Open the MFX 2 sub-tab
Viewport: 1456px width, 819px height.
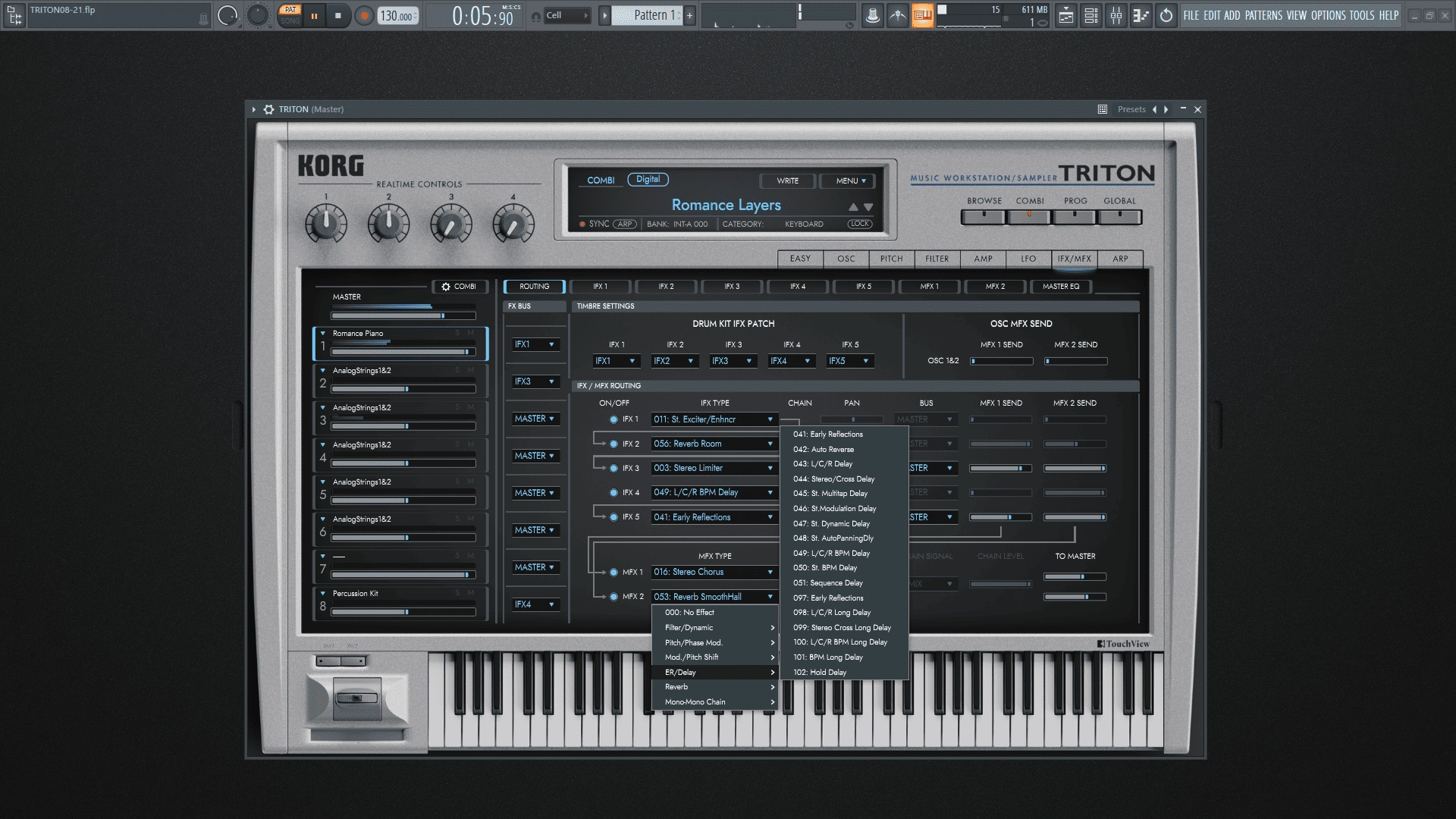[995, 287]
